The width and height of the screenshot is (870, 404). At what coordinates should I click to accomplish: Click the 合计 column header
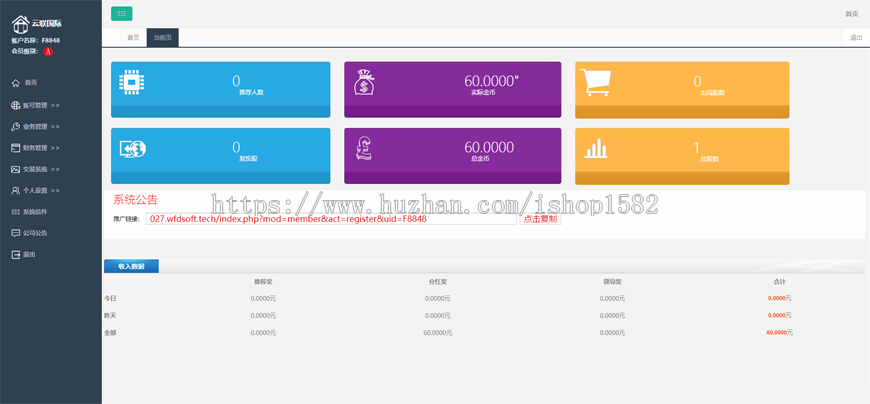(780, 282)
